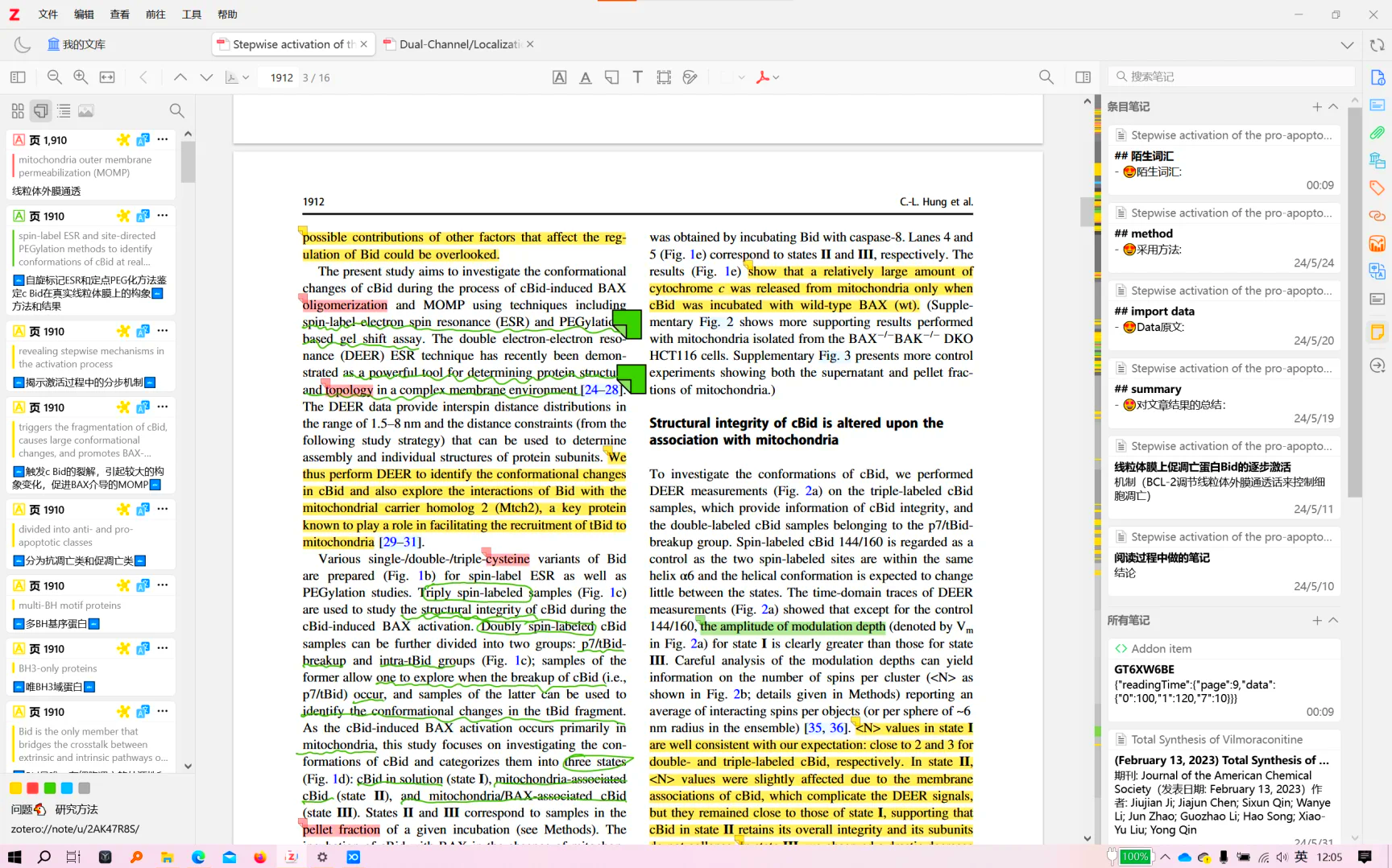Image resolution: width=1392 pixels, height=868 pixels.
Task: Open translation pane icon
Action: coord(1377,271)
